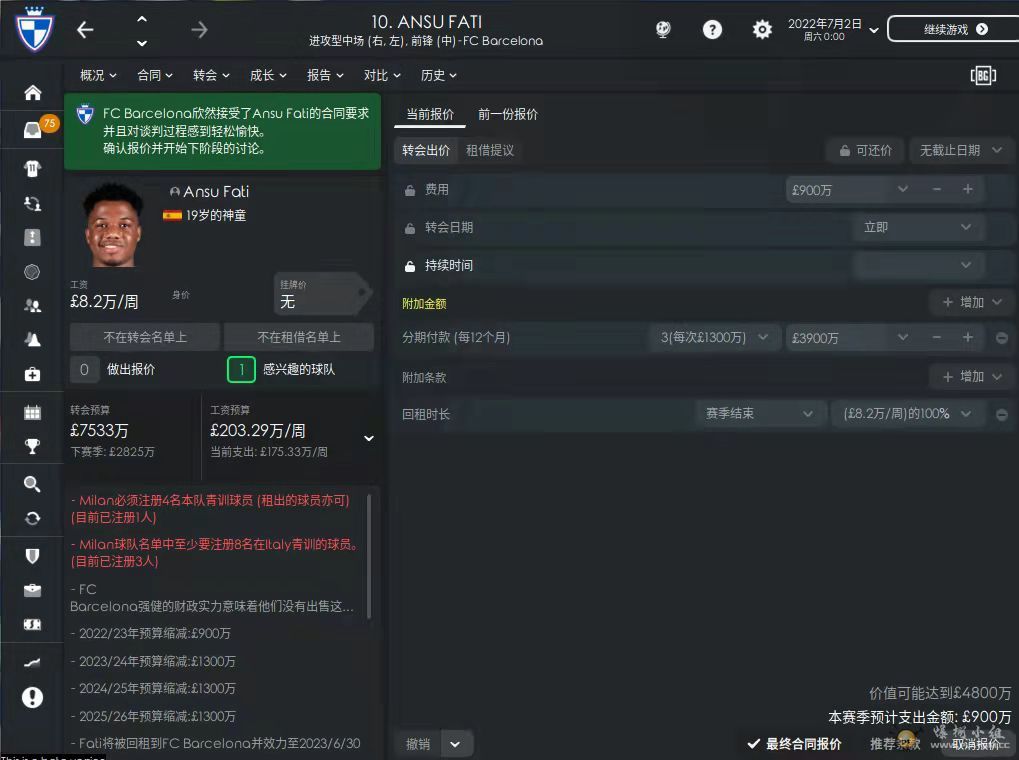
Task: Open the Finances banknote icon
Action: click(32, 624)
